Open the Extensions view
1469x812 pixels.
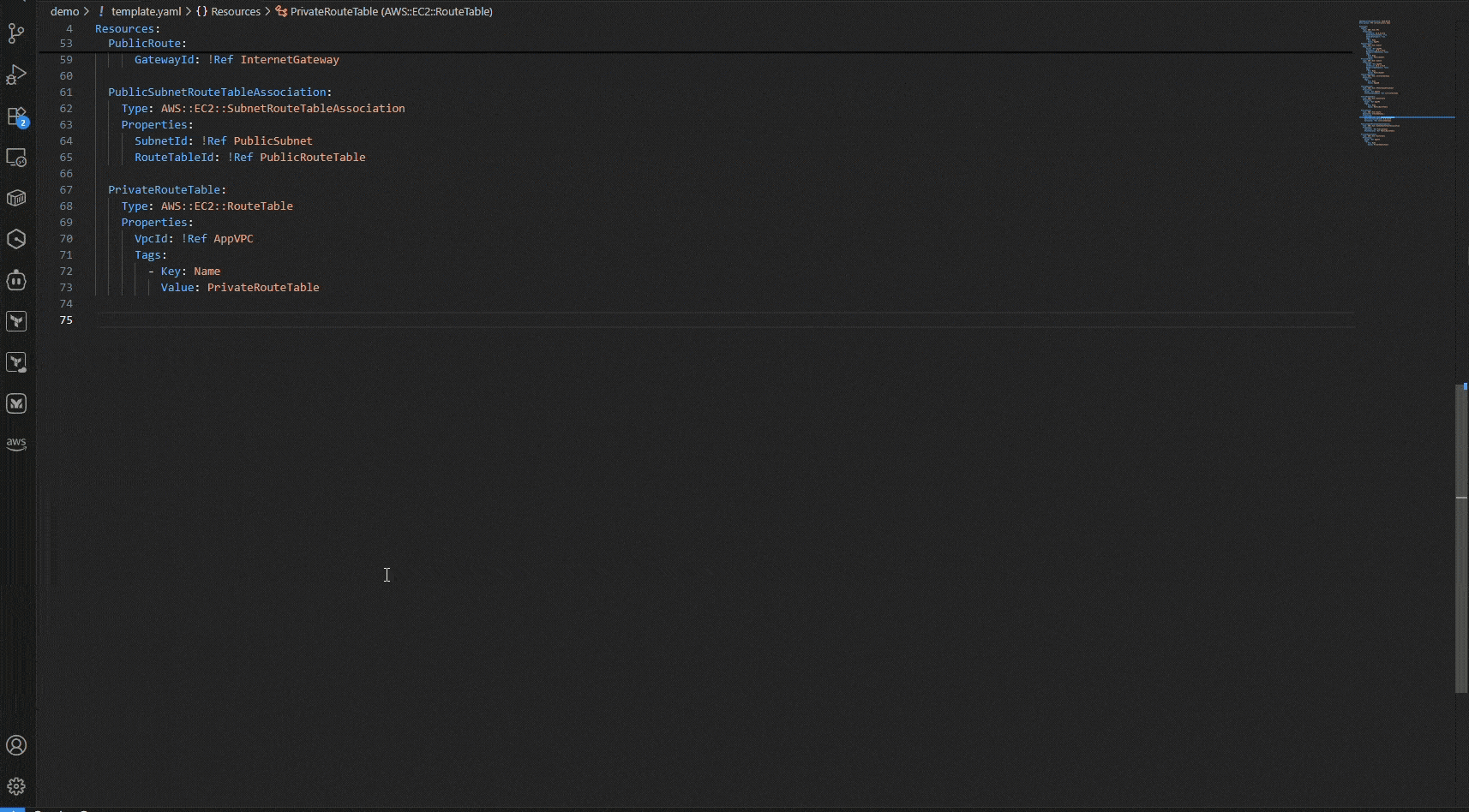coord(15,116)
